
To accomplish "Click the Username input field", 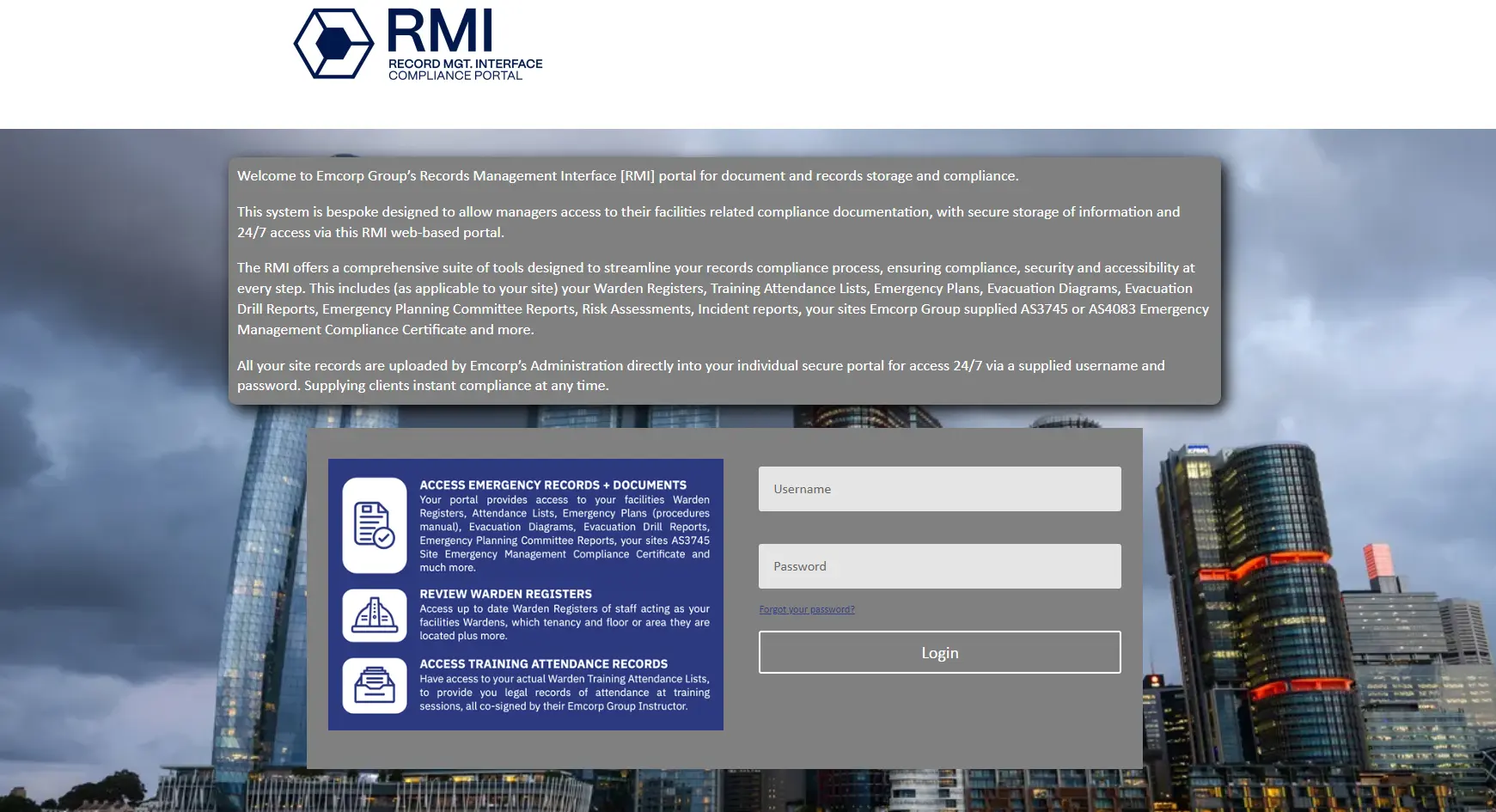I will (939, 488).
